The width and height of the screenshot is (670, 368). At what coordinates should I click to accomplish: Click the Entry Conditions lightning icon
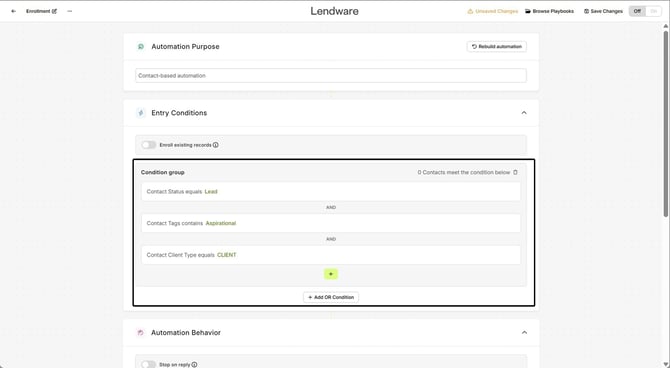point(141,113)
